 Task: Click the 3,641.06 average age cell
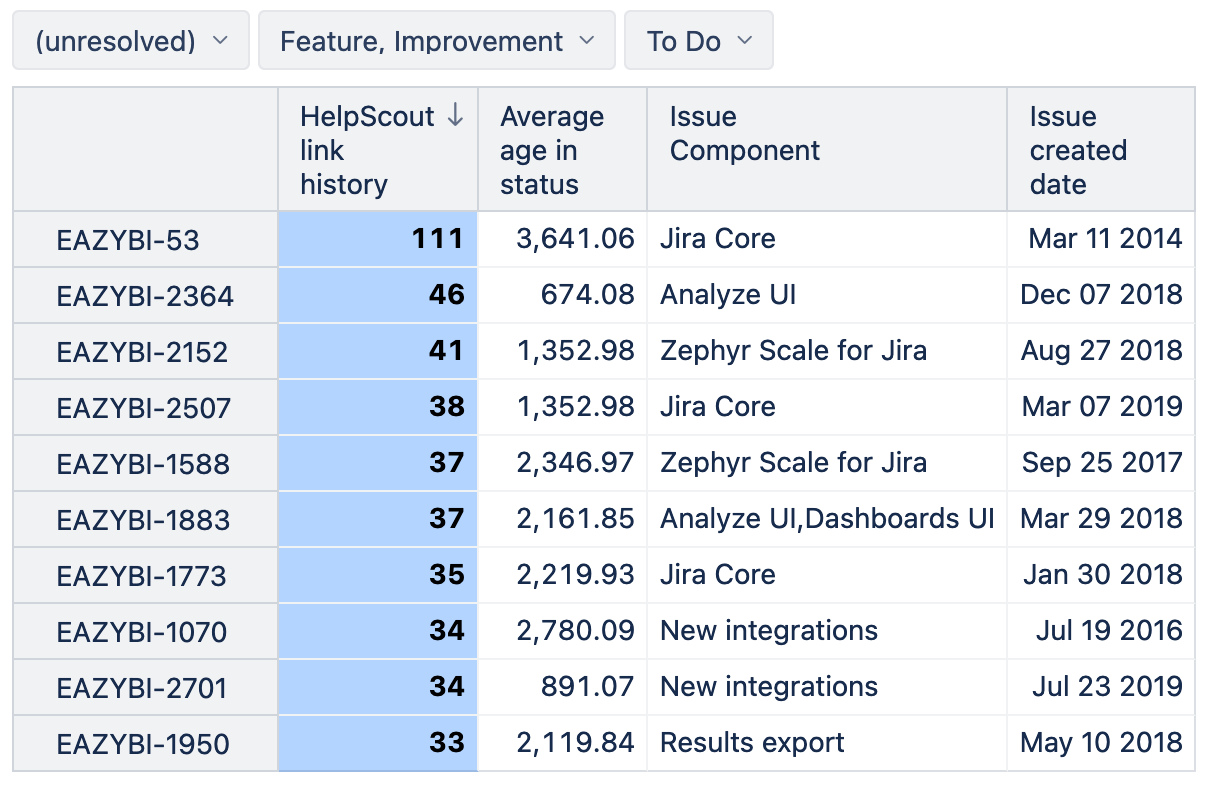click(x=563, y=239)
